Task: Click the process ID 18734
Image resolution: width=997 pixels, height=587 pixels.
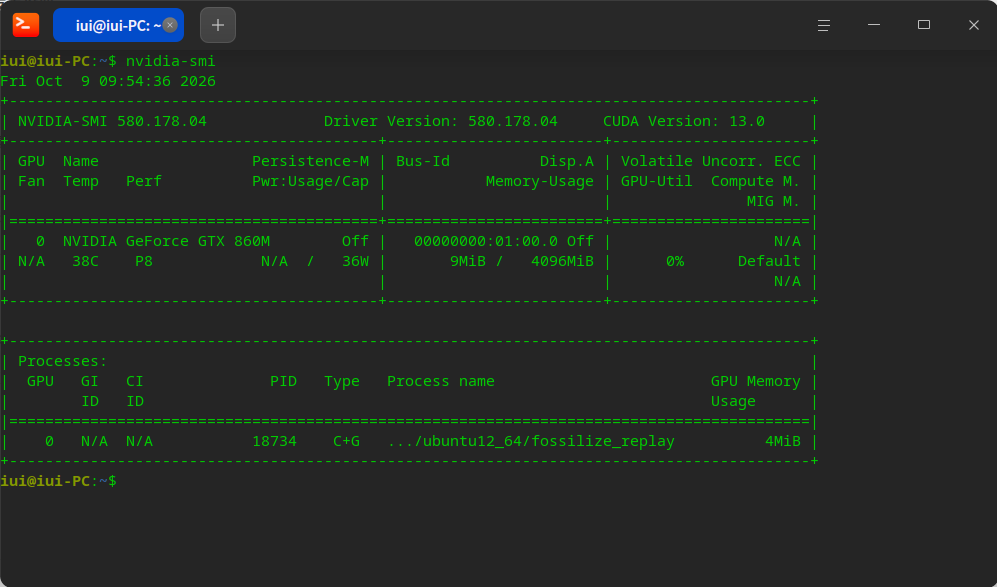Action: pos(275,441)
